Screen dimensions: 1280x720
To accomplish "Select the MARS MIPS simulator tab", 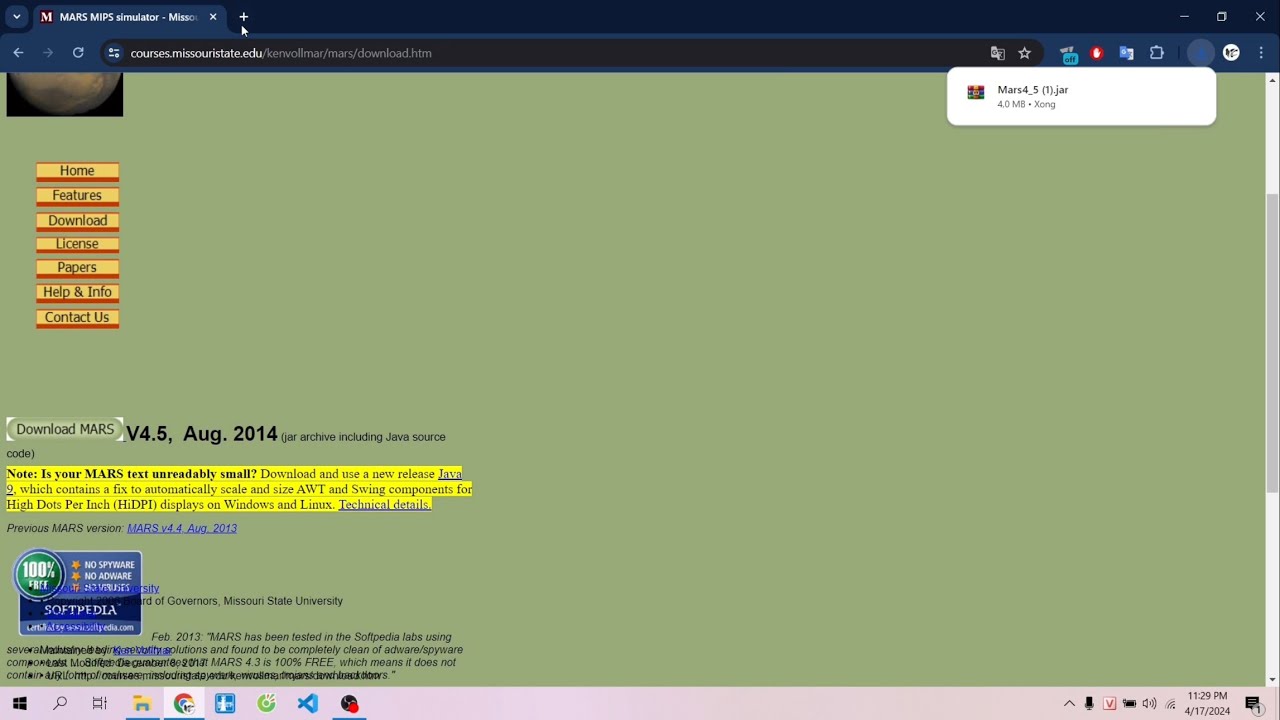I will click(x=127, y=17).
